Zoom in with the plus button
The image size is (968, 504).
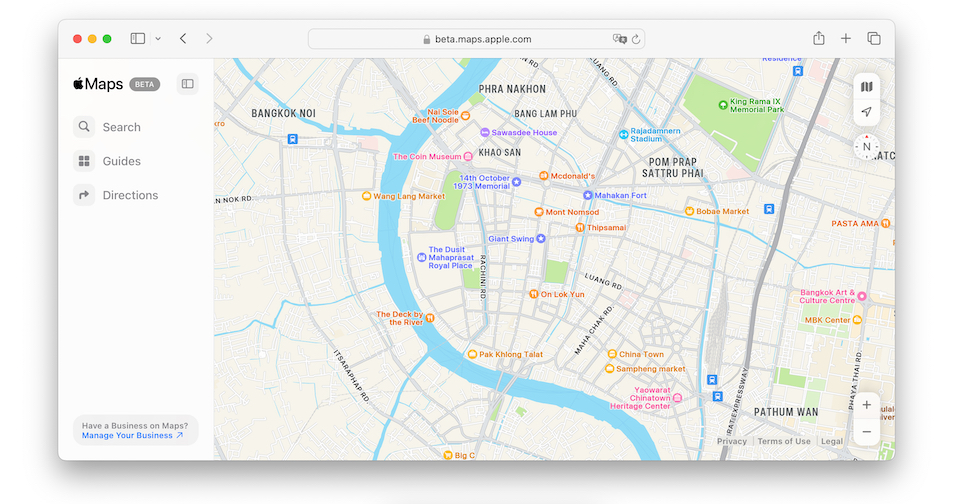click(866, 405)
